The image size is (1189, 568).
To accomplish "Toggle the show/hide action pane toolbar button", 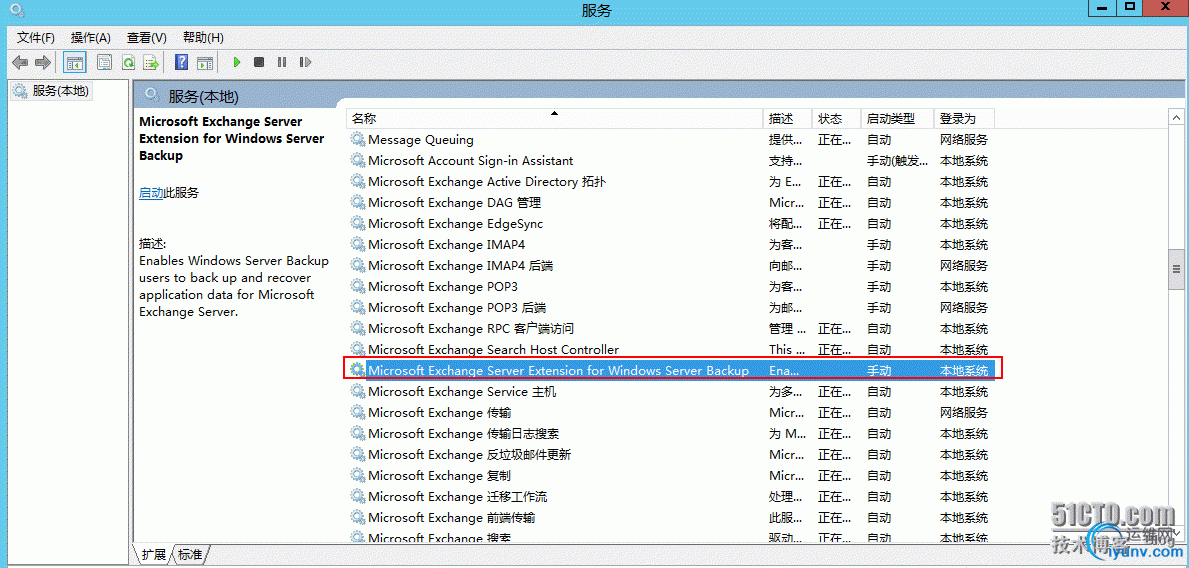I will pos(205,62).
